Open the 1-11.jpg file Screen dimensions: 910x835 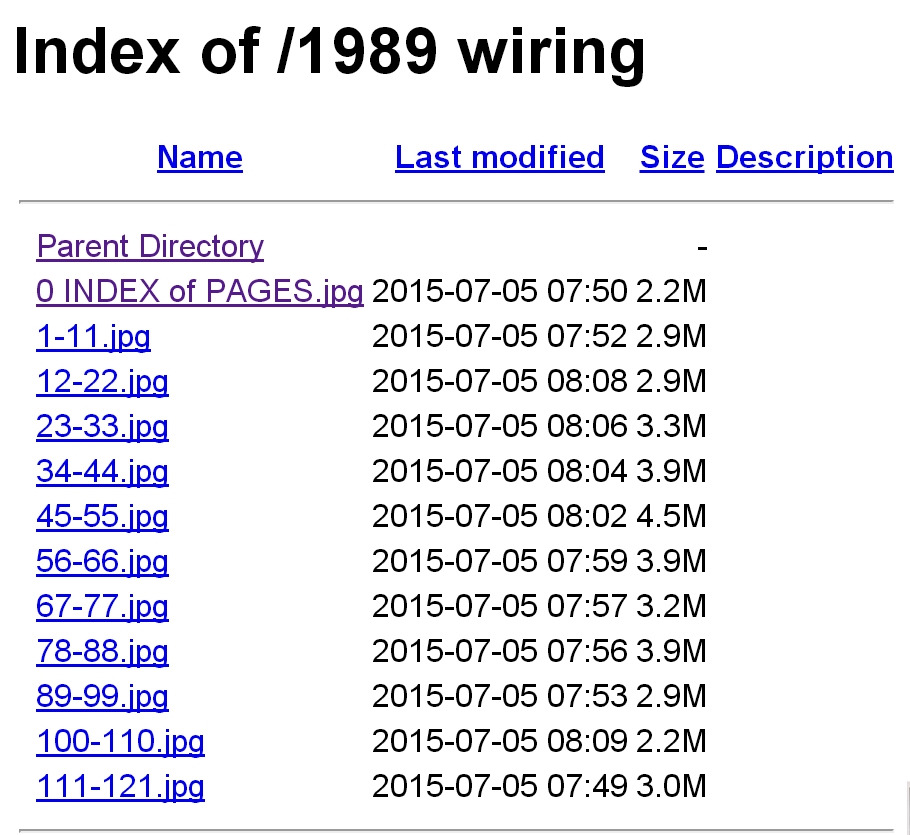(x=93, y=337)
